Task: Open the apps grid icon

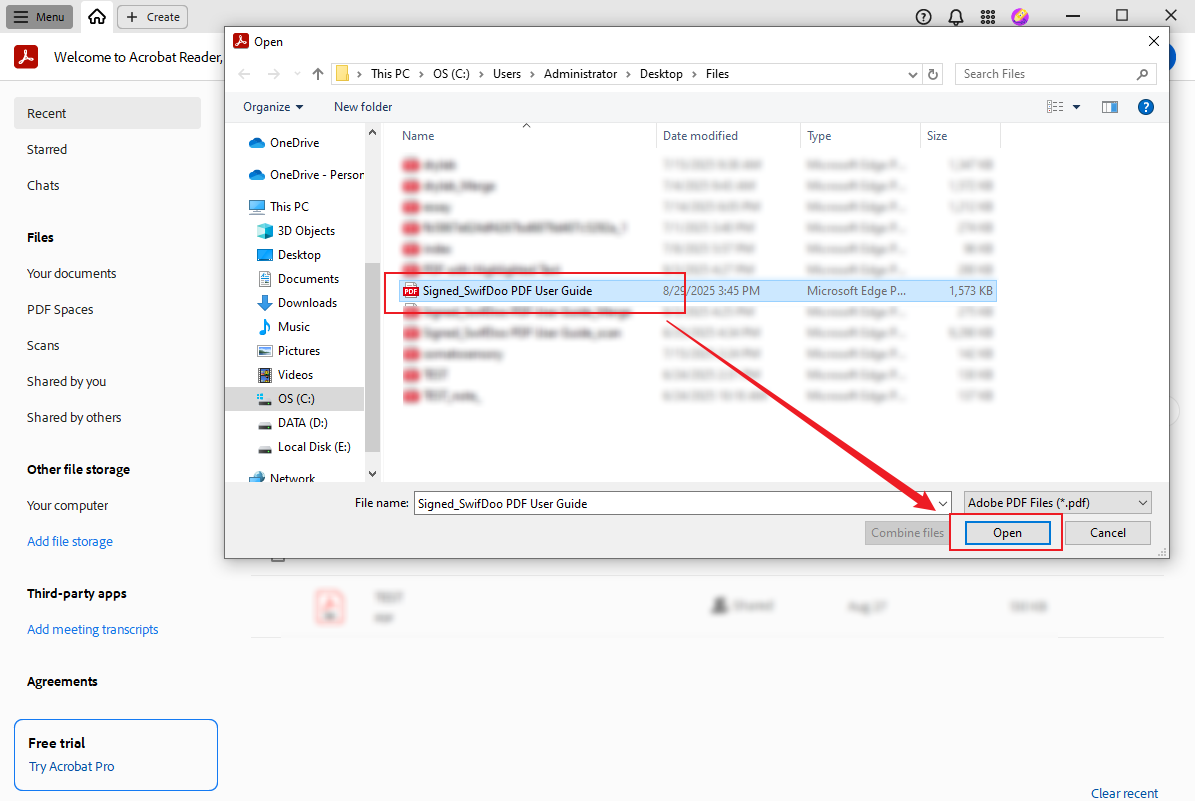Action: pyautogui.click(x=987, y=17)
